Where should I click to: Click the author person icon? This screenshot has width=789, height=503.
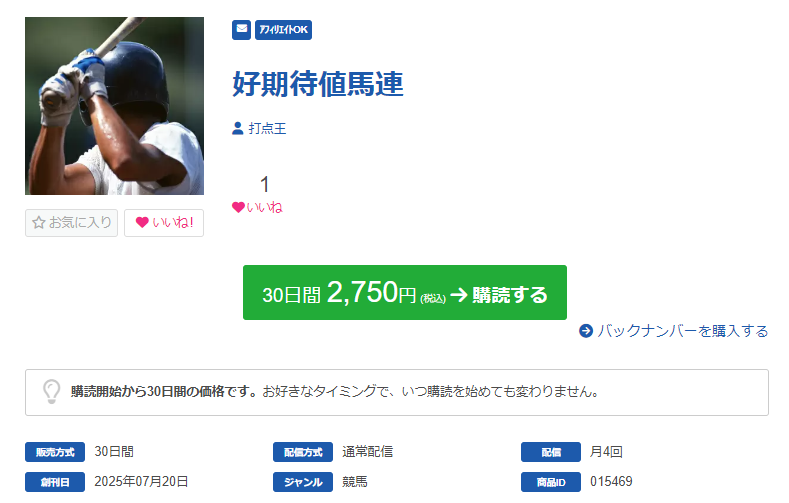point(238,128)
